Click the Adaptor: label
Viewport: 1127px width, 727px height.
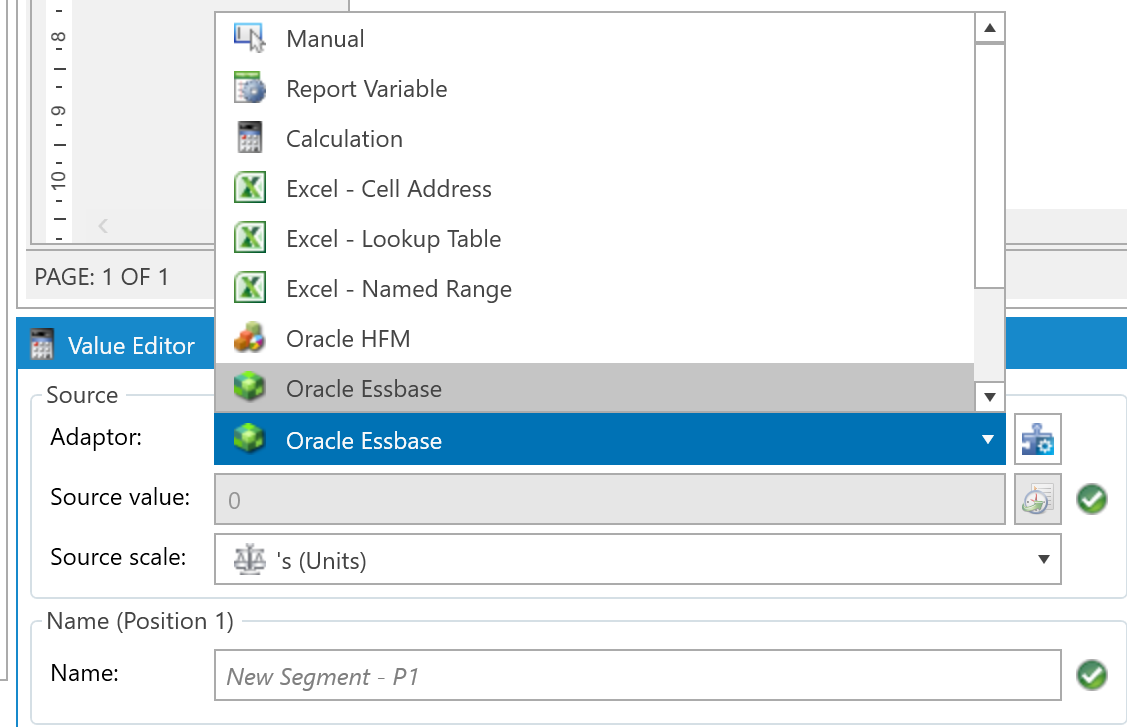coord(96,436)
